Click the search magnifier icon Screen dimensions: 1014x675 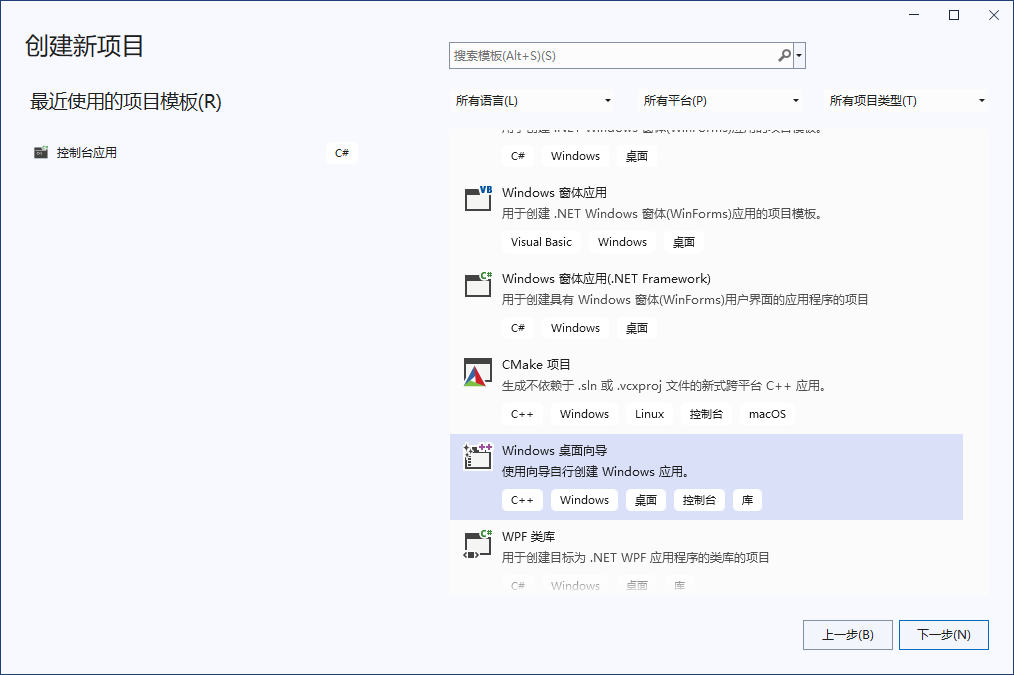(784, 56)
